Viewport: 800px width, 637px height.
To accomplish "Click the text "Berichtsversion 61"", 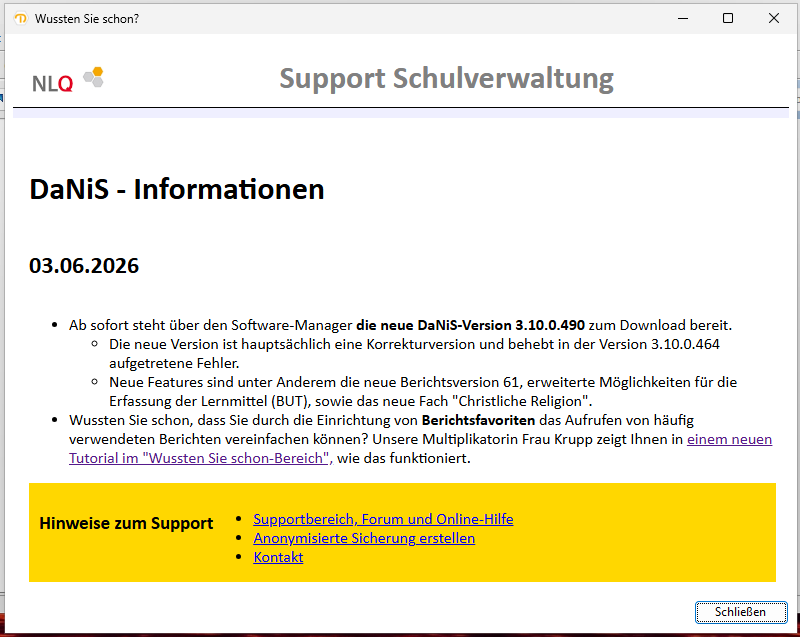I will [x=459, y=382].
